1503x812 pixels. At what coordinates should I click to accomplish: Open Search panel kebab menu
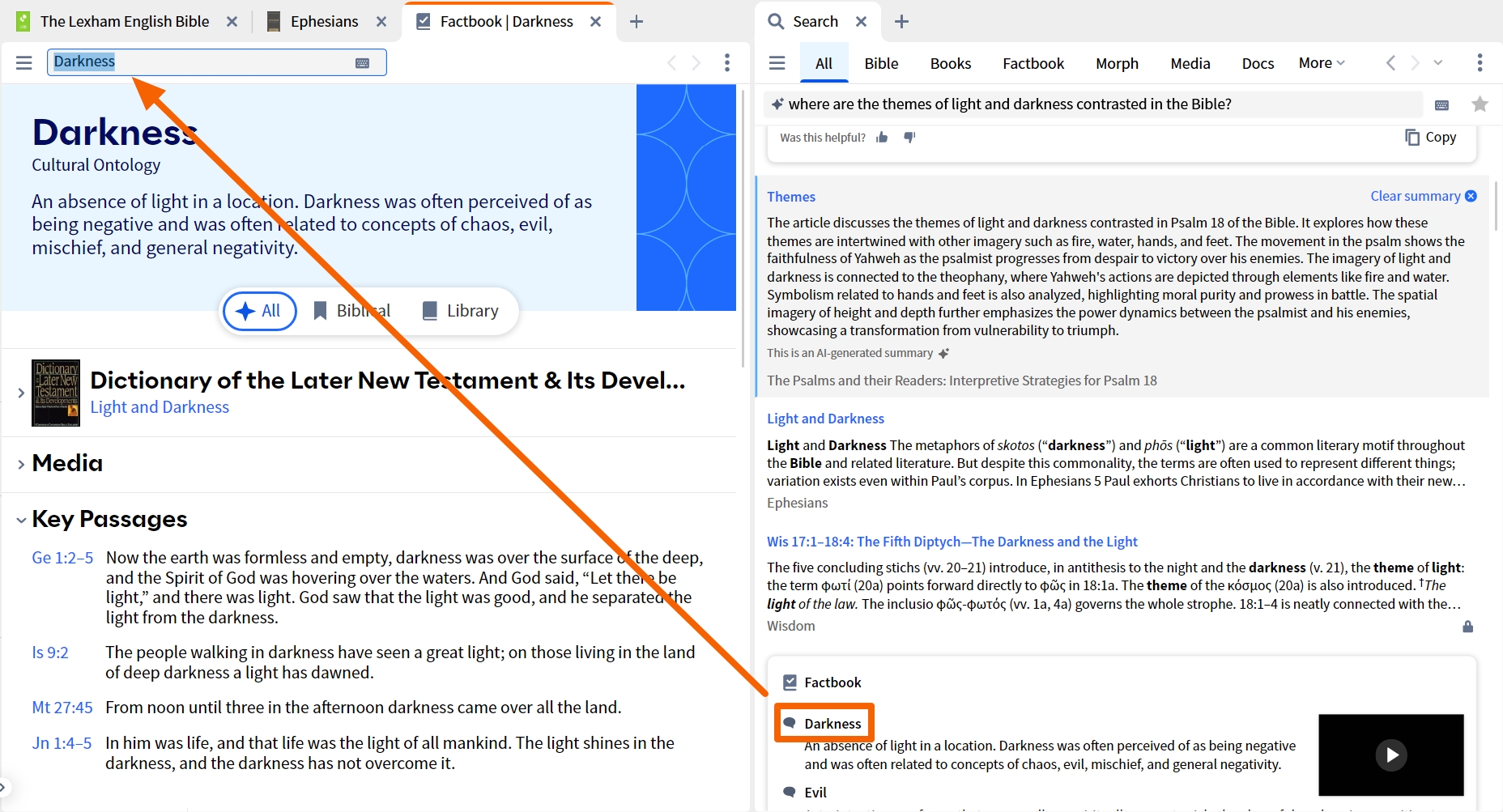pos(1480,62)
